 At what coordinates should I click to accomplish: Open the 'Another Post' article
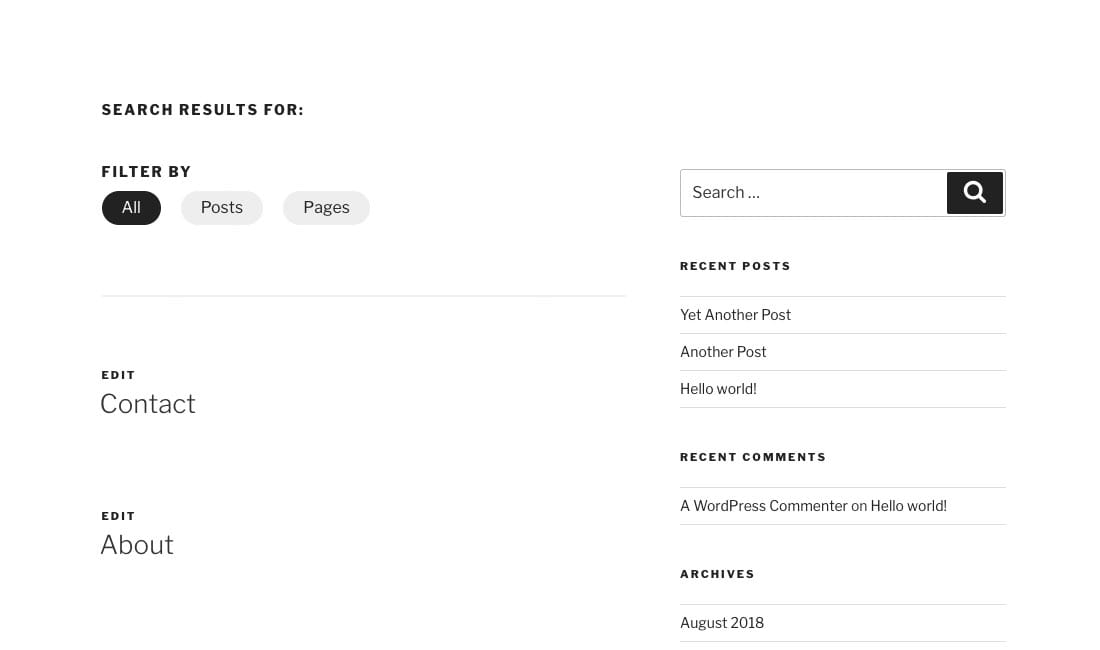point(723,351)
